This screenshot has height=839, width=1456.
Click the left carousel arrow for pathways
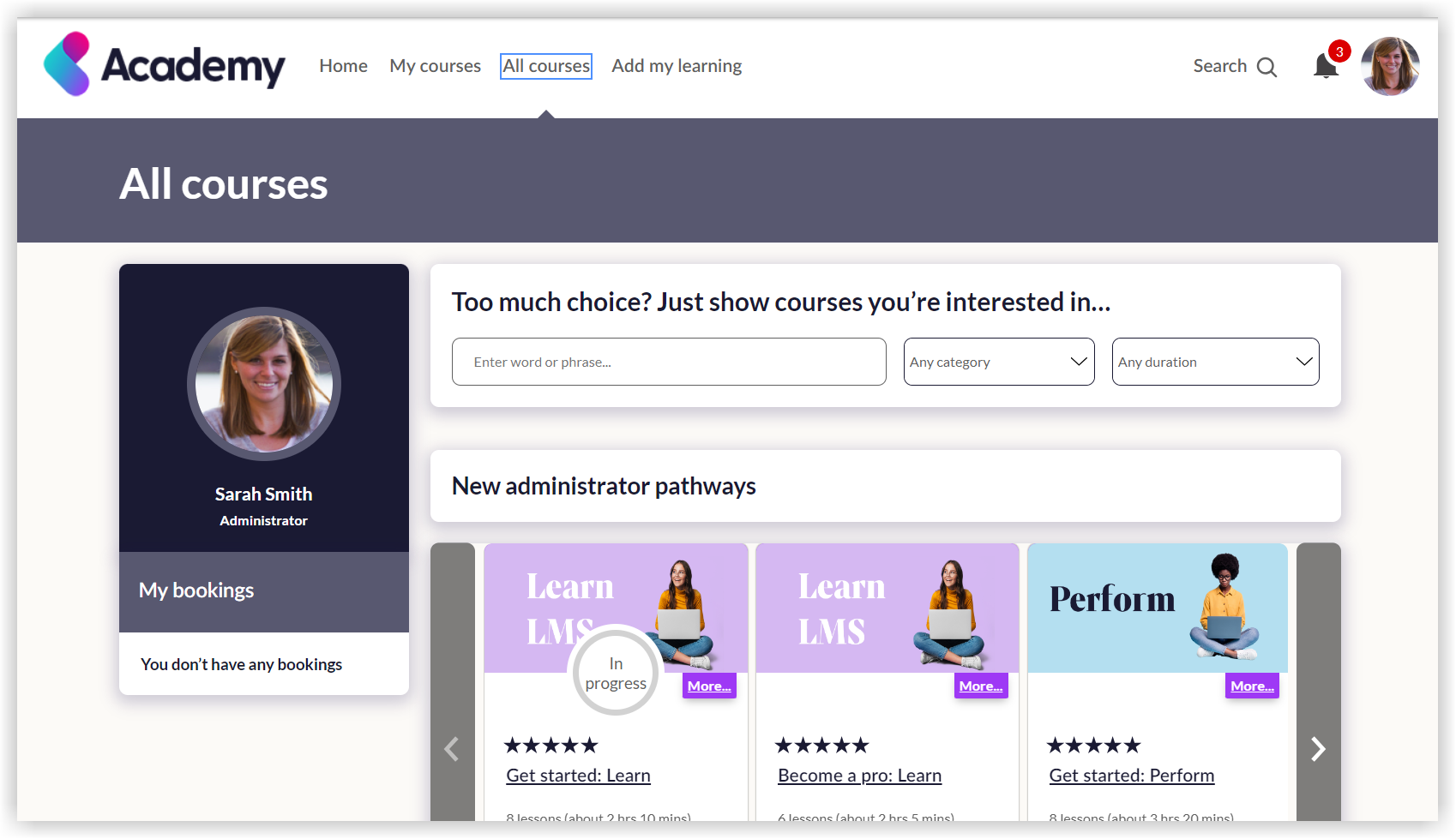tap(452, 748)
